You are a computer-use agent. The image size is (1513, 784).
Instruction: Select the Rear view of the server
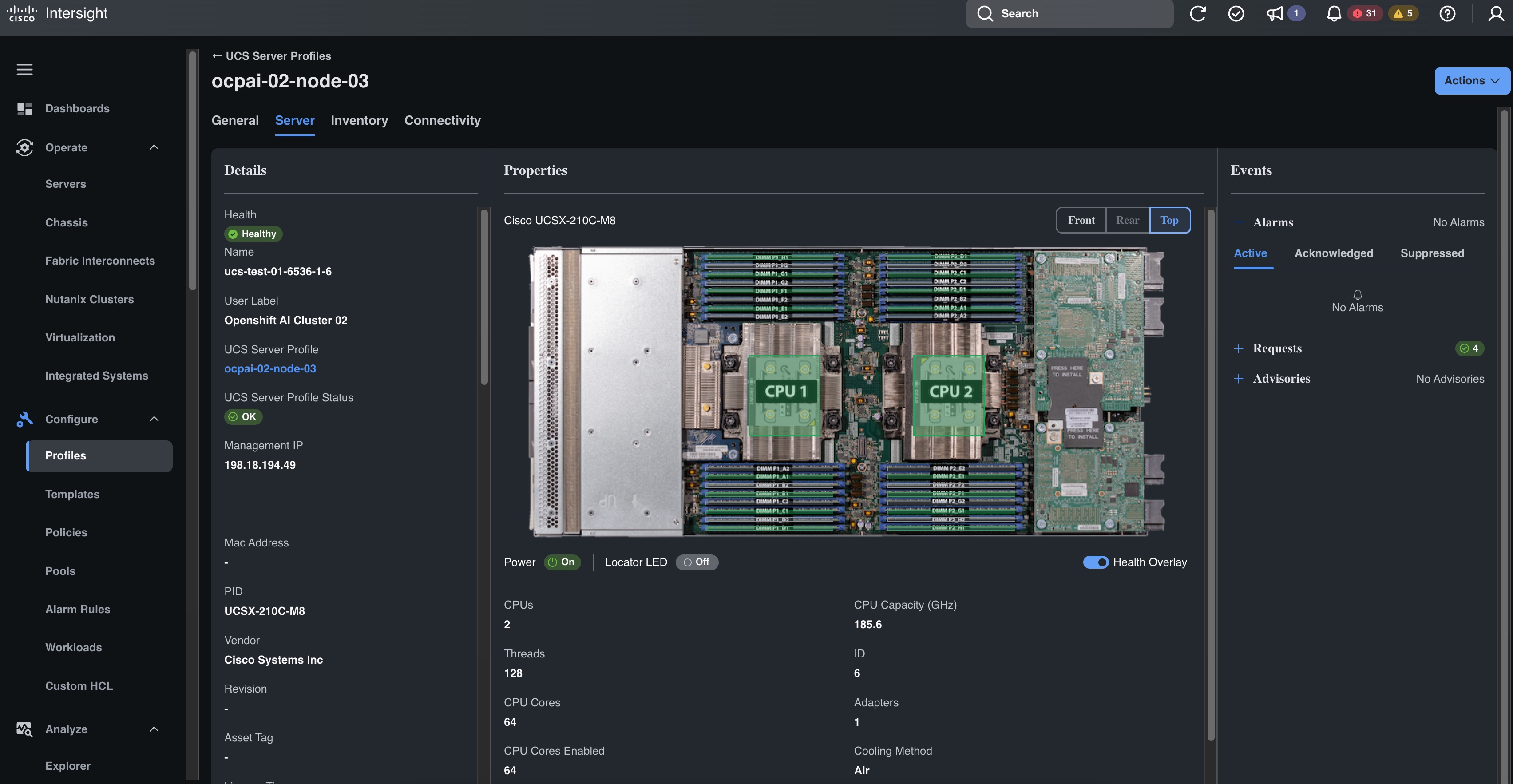coord(1128,220)
